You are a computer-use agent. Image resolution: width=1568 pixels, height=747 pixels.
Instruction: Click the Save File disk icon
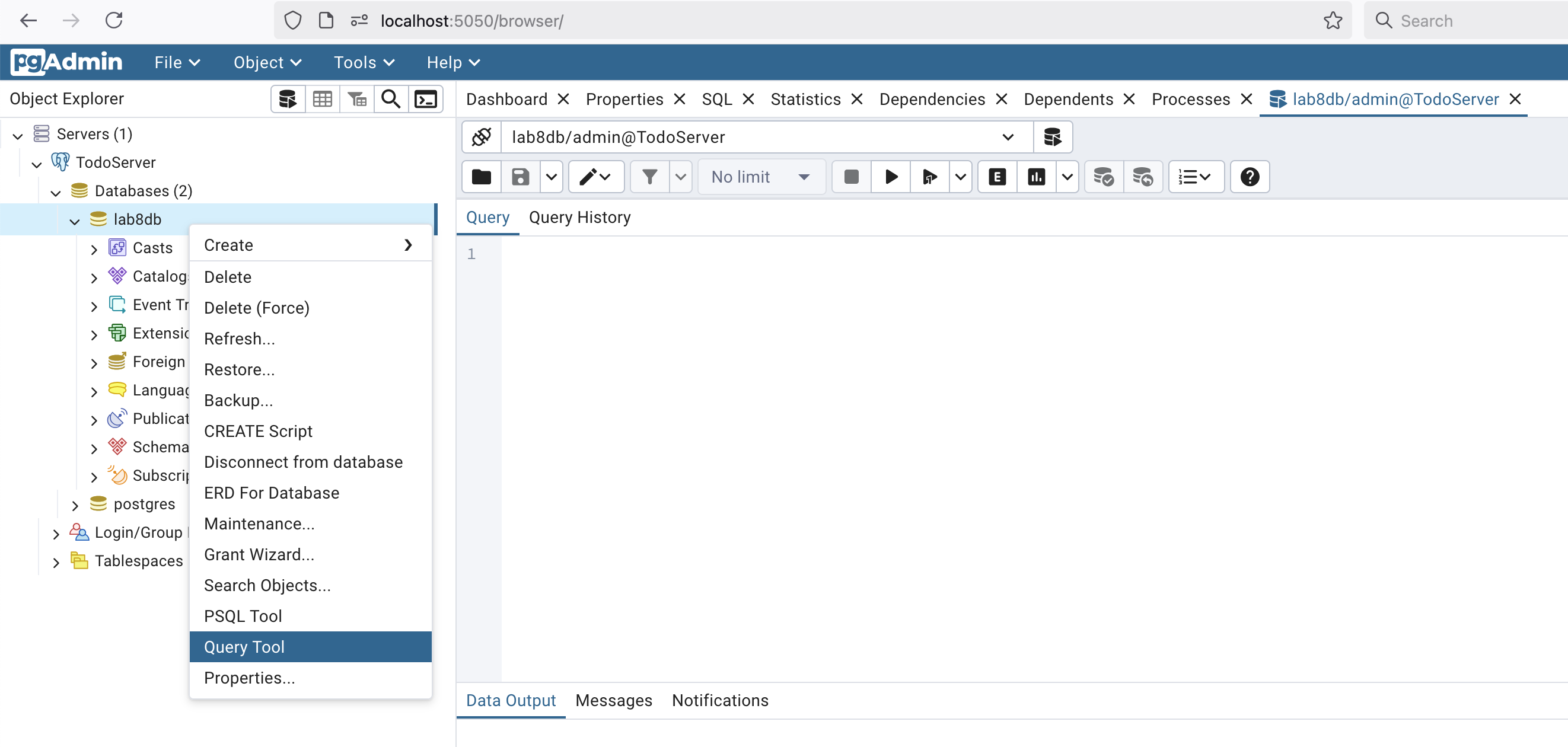tap(521, 177)
